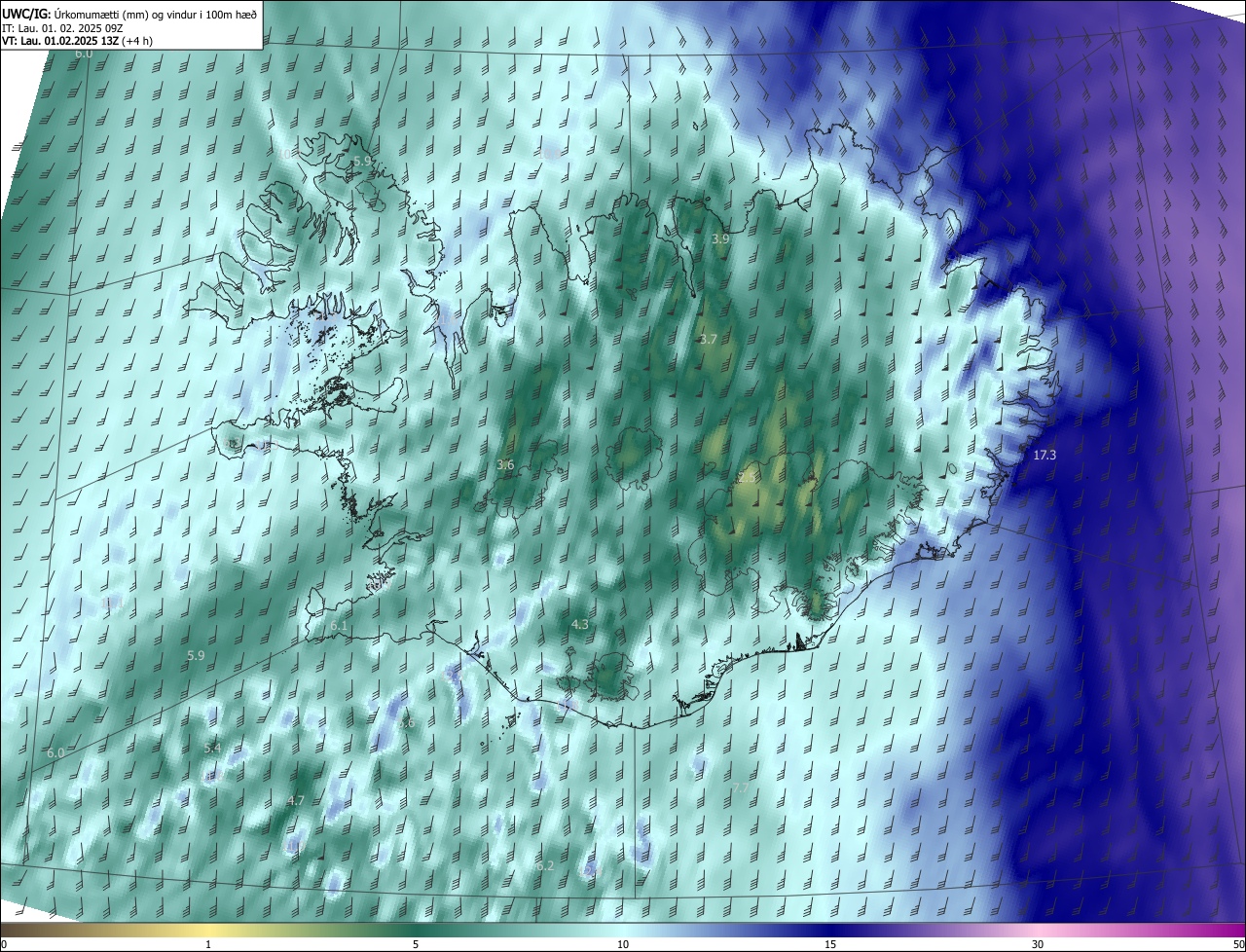Click the '15' tick label on the color scale
Screen dimensions: 1246x952
(x=830, y=944)
